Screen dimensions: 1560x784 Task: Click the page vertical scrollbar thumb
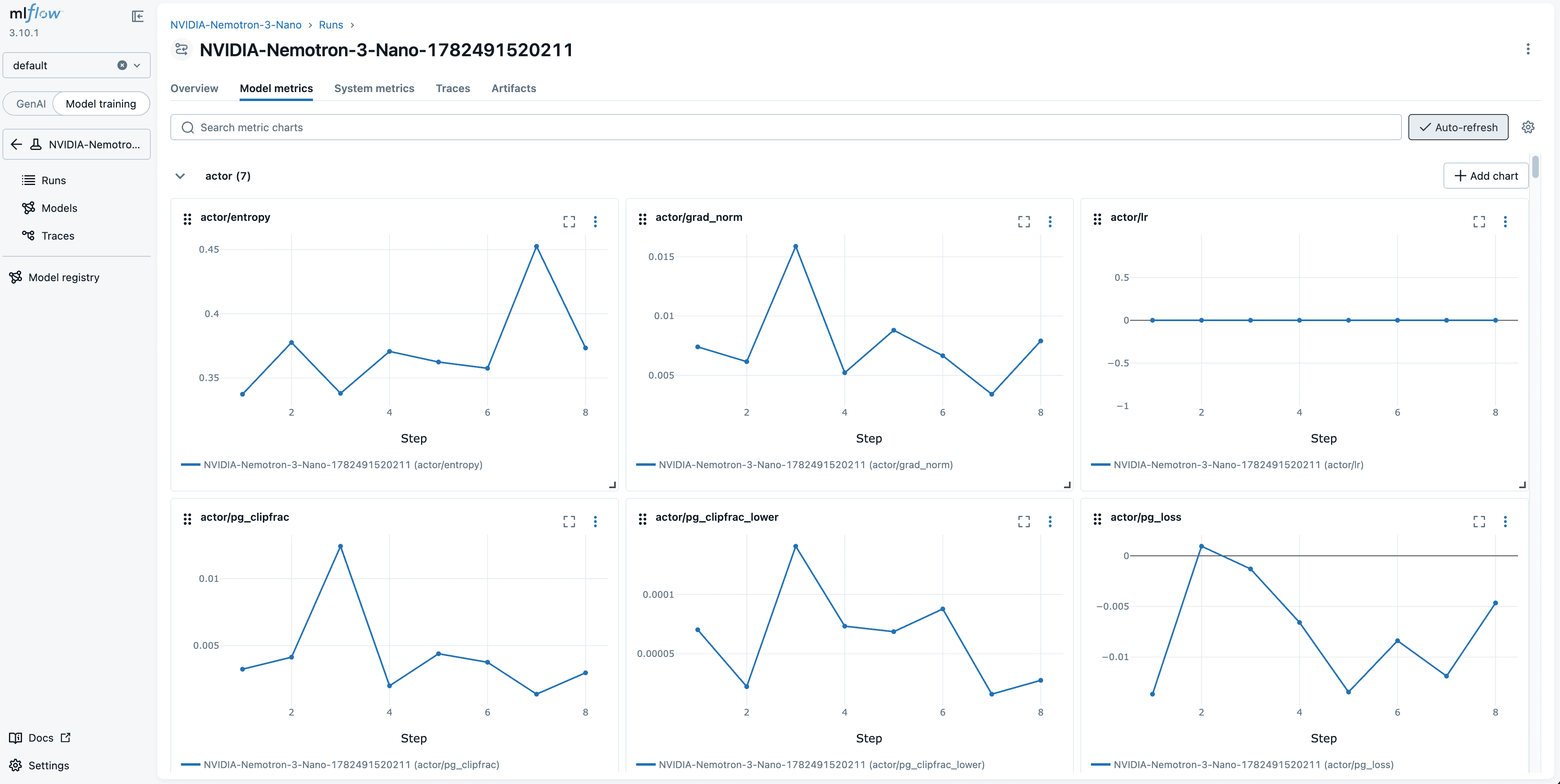click(1535, 167)
